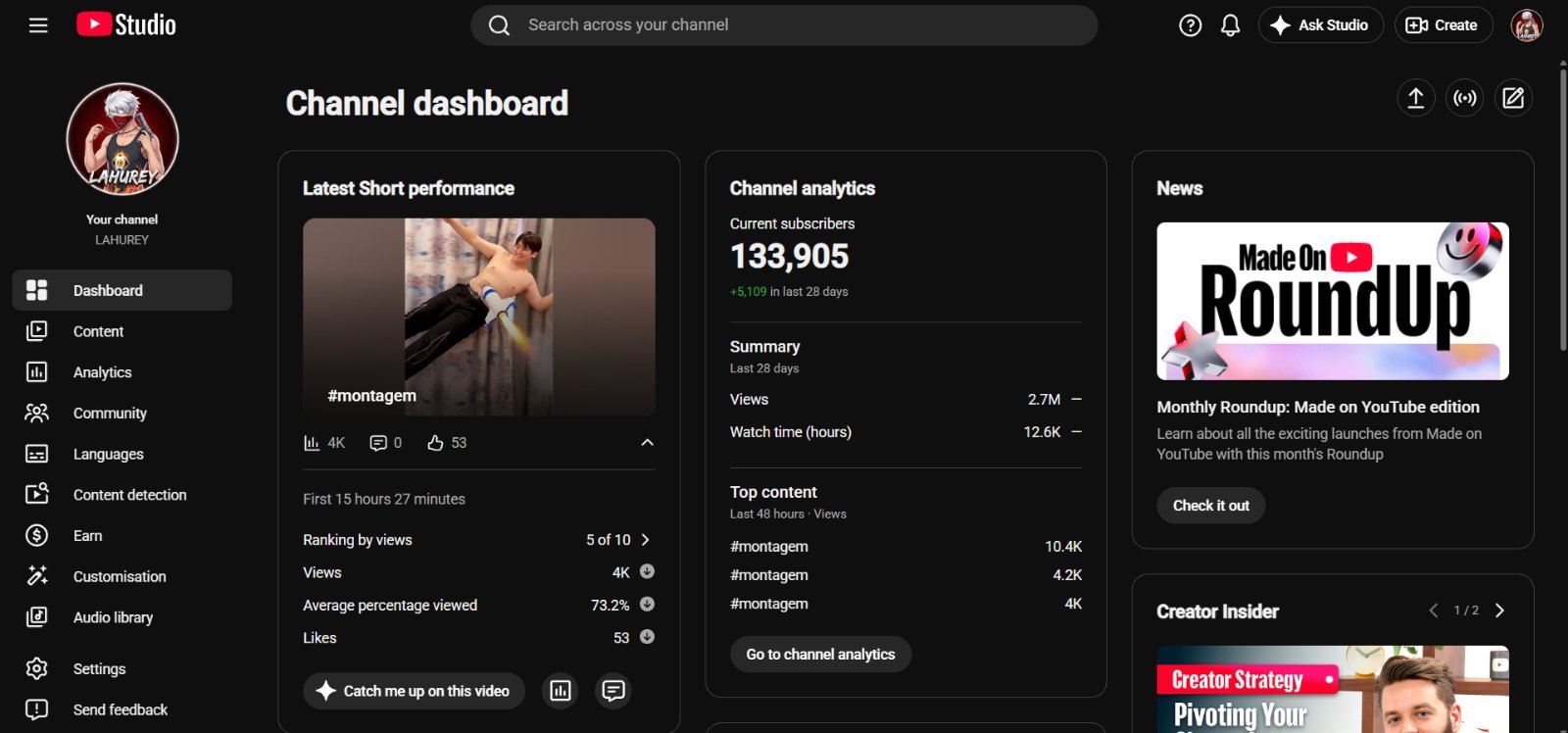Click the create post pencil icon
The image size is (1568, 733).
point(1514,98)
